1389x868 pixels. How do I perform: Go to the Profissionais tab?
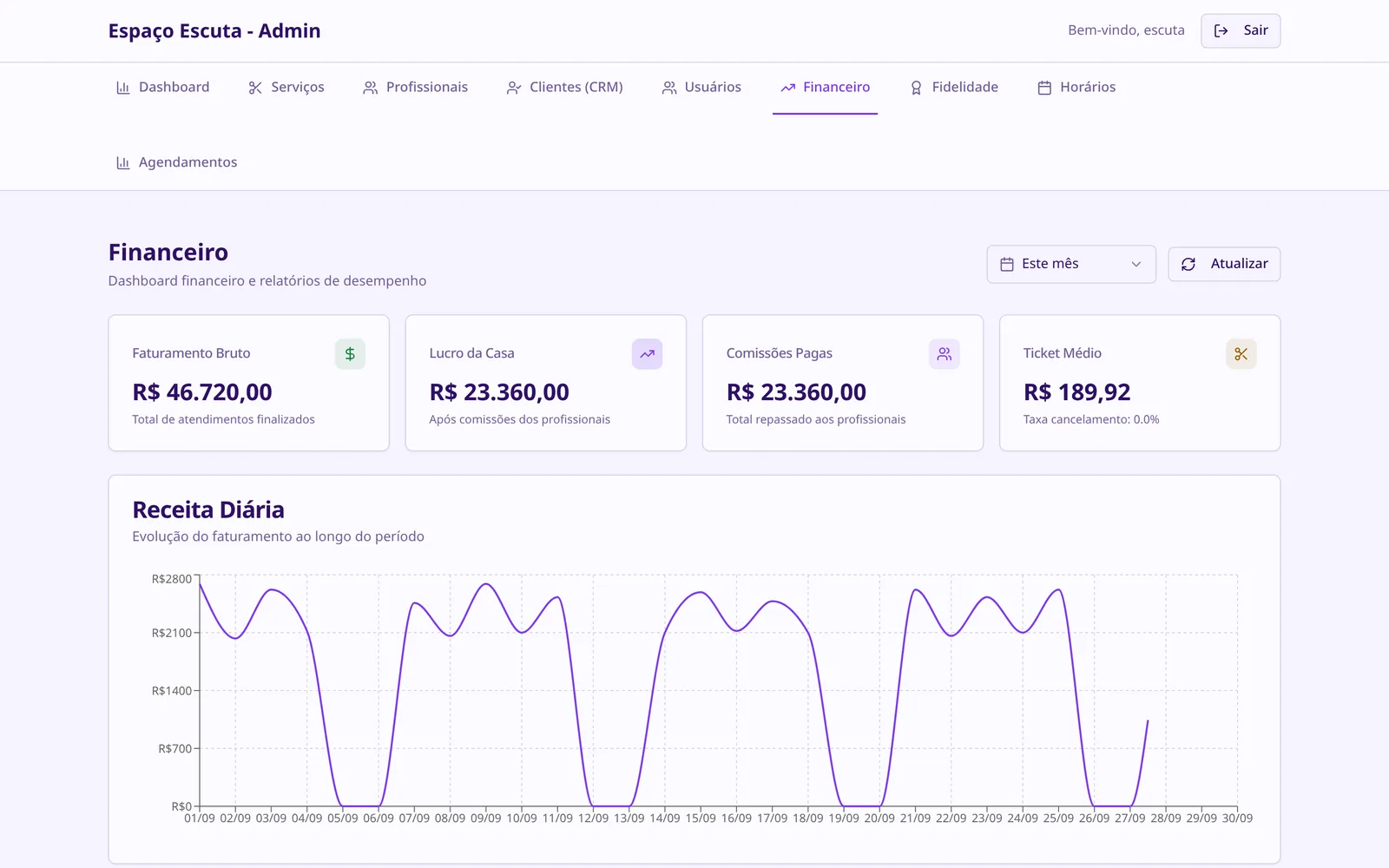click(415, 88)
